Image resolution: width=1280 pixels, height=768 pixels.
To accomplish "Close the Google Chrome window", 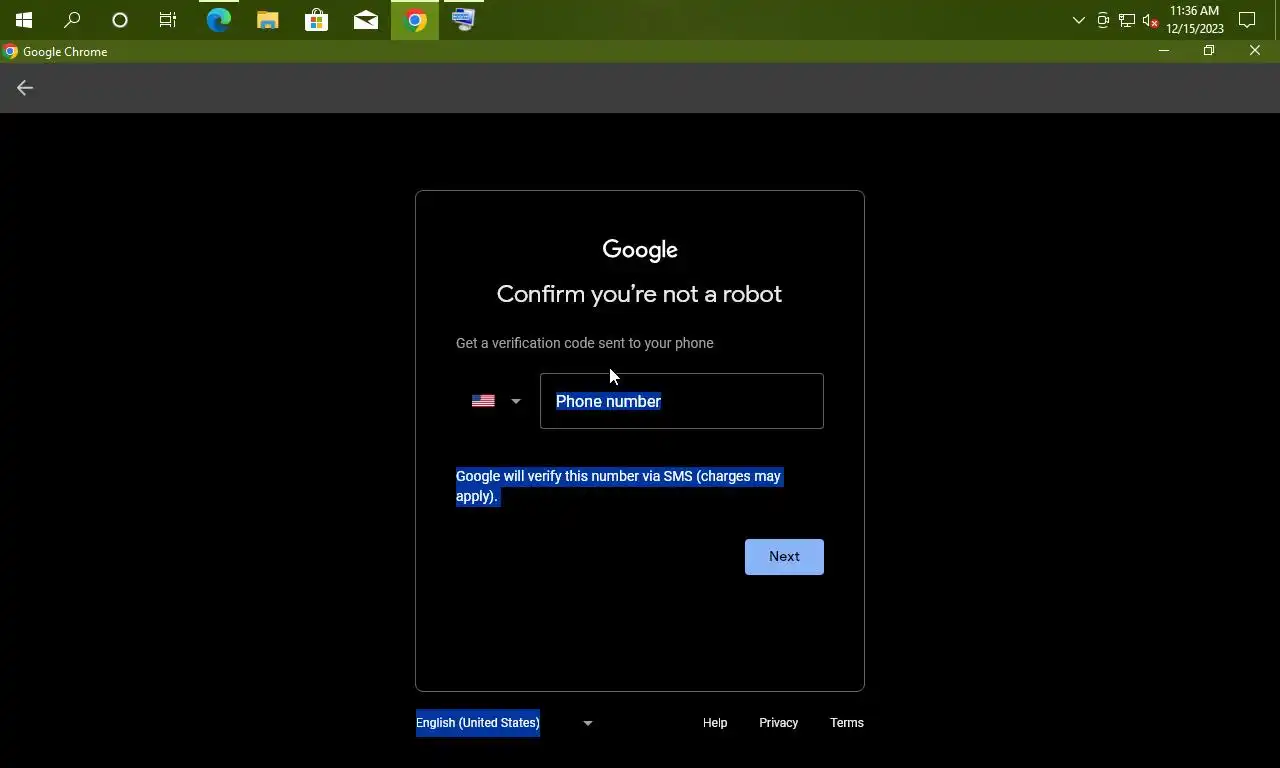I will pyautogui.click(x=1255, y=51).
